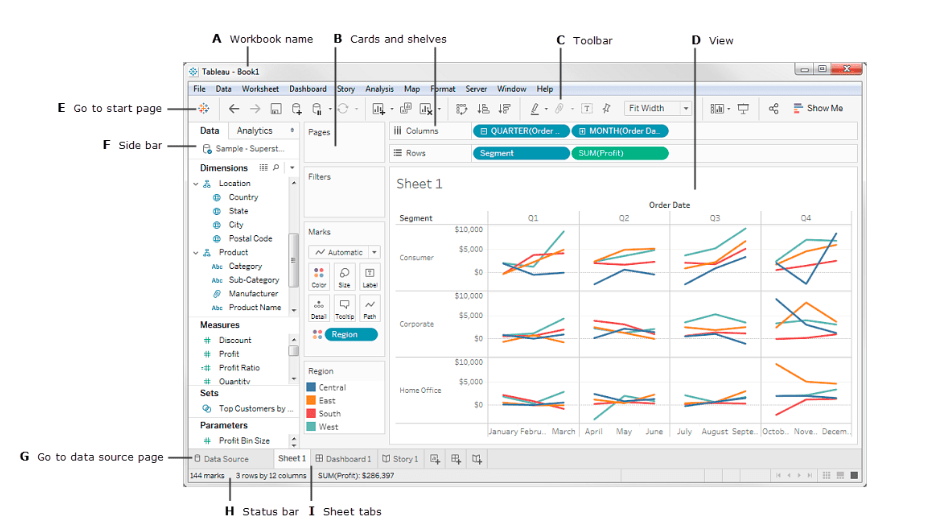This screenshot has width=930, height=524.
Task: Open the File menu
Action: pyautogui.click(x=199, y=89)
